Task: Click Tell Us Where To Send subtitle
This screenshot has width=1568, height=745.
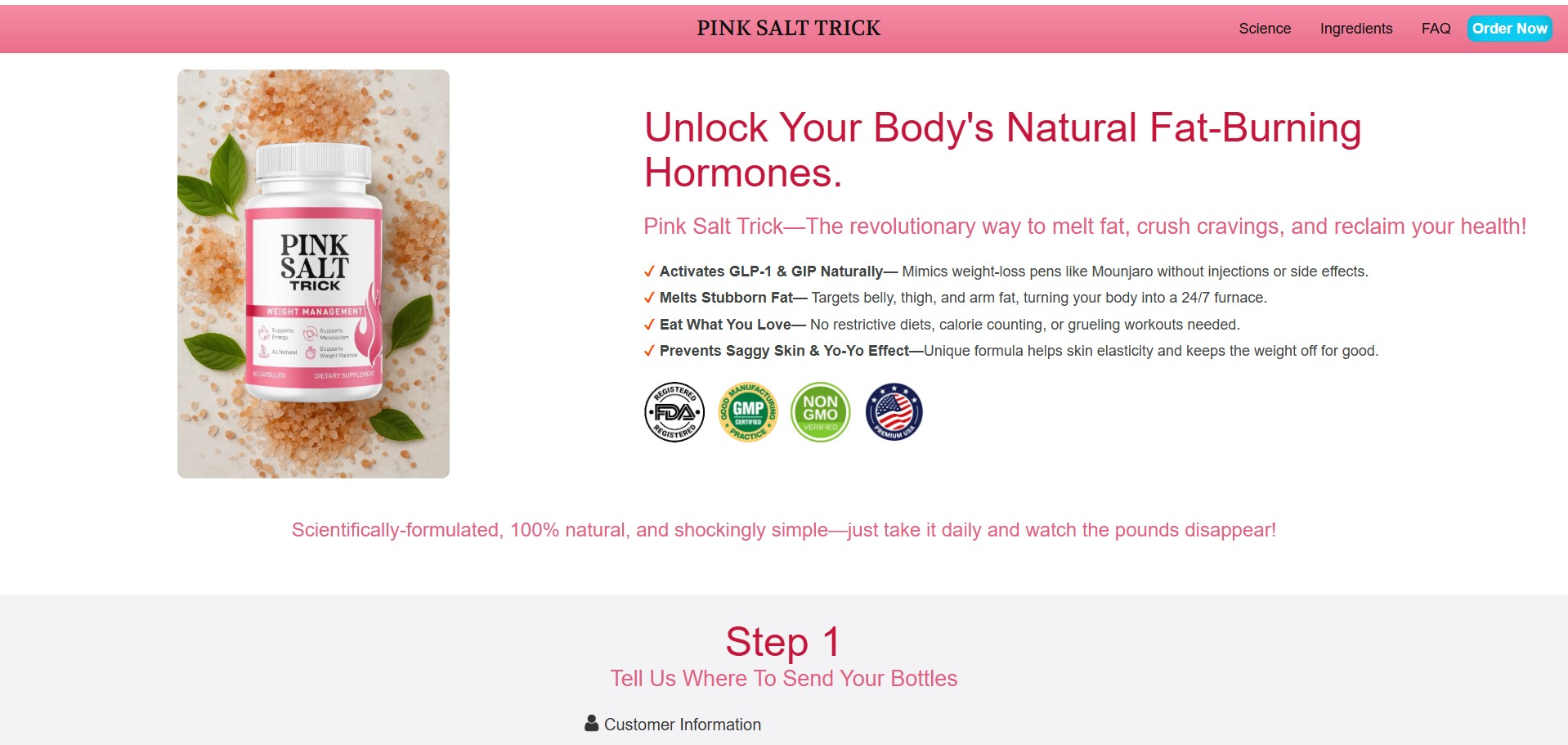Action: 783,679
